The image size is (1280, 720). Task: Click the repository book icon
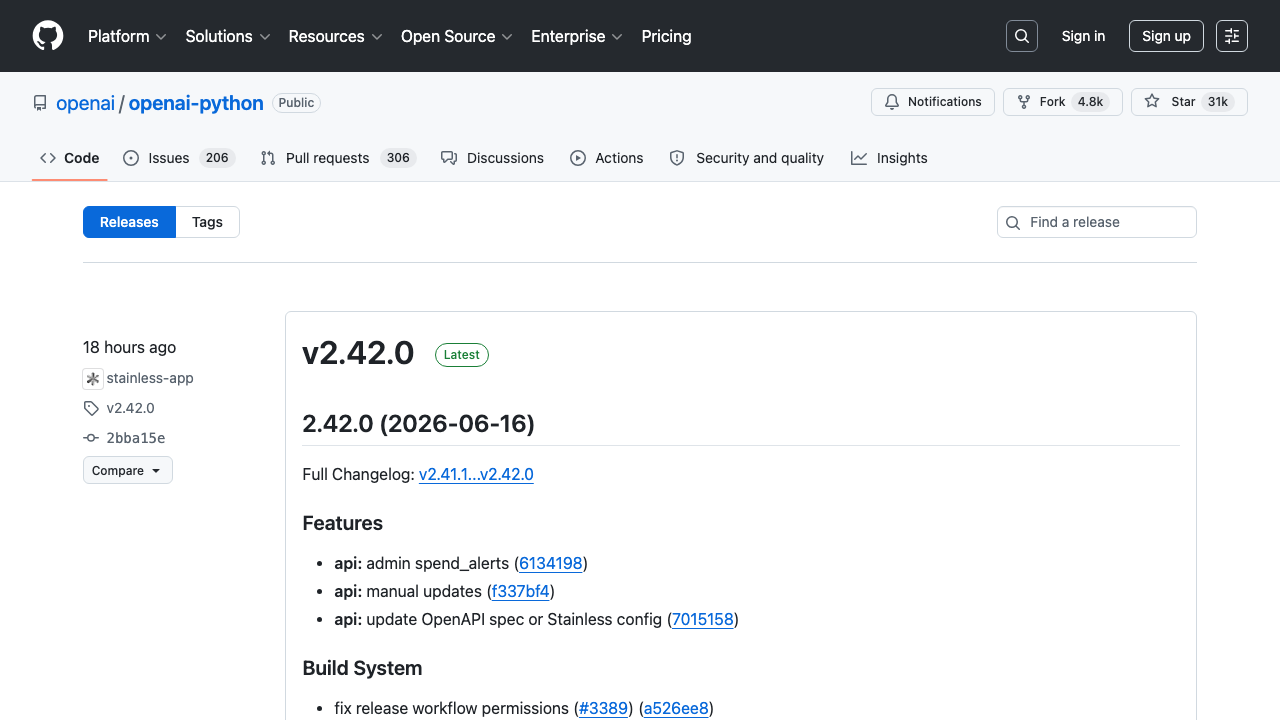[x=40, y=103]
